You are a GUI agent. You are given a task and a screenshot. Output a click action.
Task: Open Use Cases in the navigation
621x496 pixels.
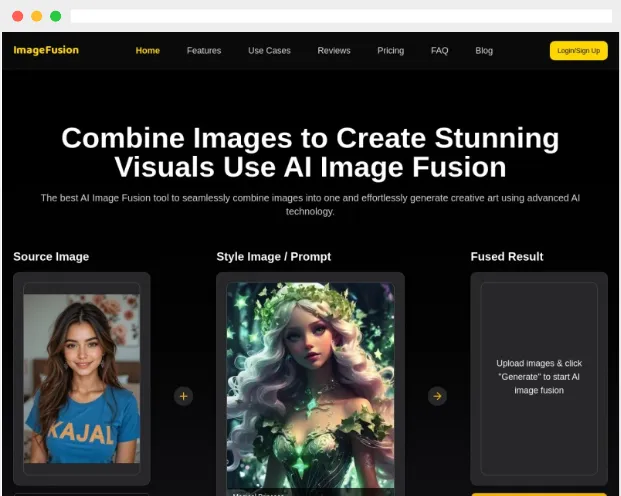click(269, 51)
